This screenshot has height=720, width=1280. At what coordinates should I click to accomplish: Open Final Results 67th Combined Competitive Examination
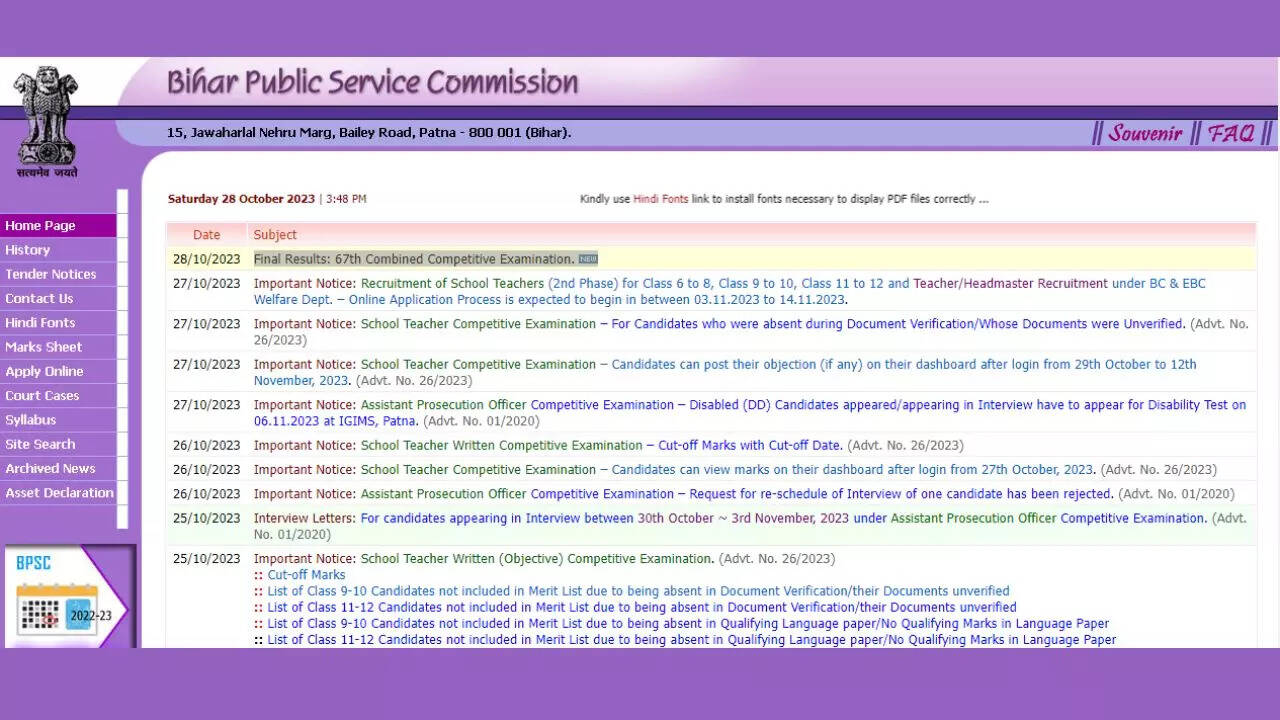(x=414, y=259)
